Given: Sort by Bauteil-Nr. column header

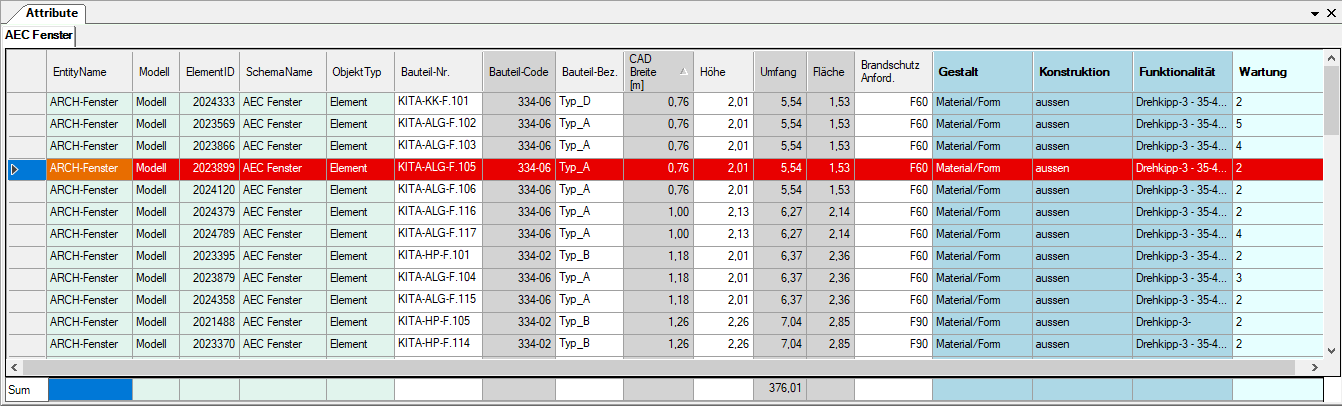Looking at the screenshot, I should (x=438, y=72).
